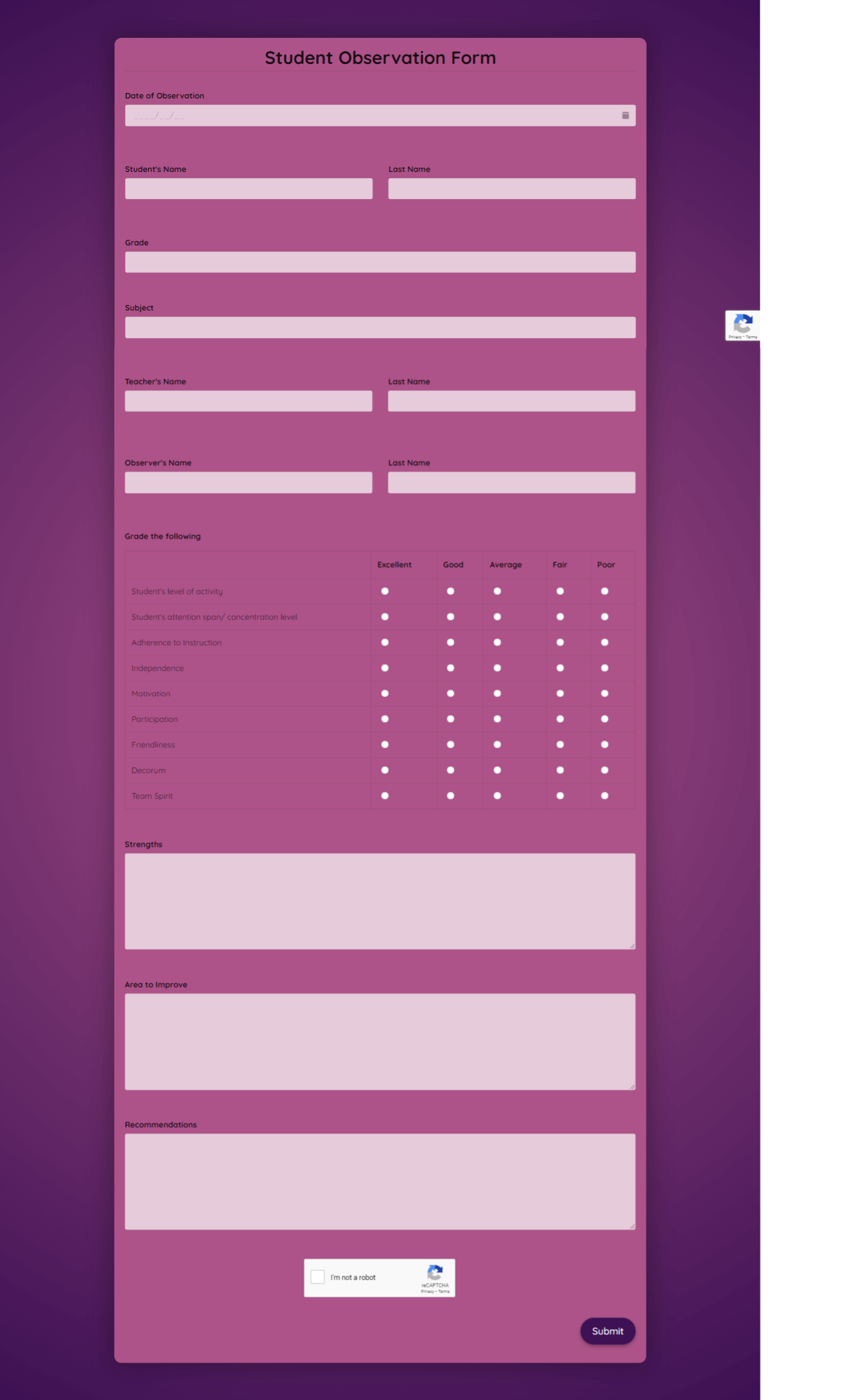Focus the Subject input field

pyautogui.click(x=380, y=327)
